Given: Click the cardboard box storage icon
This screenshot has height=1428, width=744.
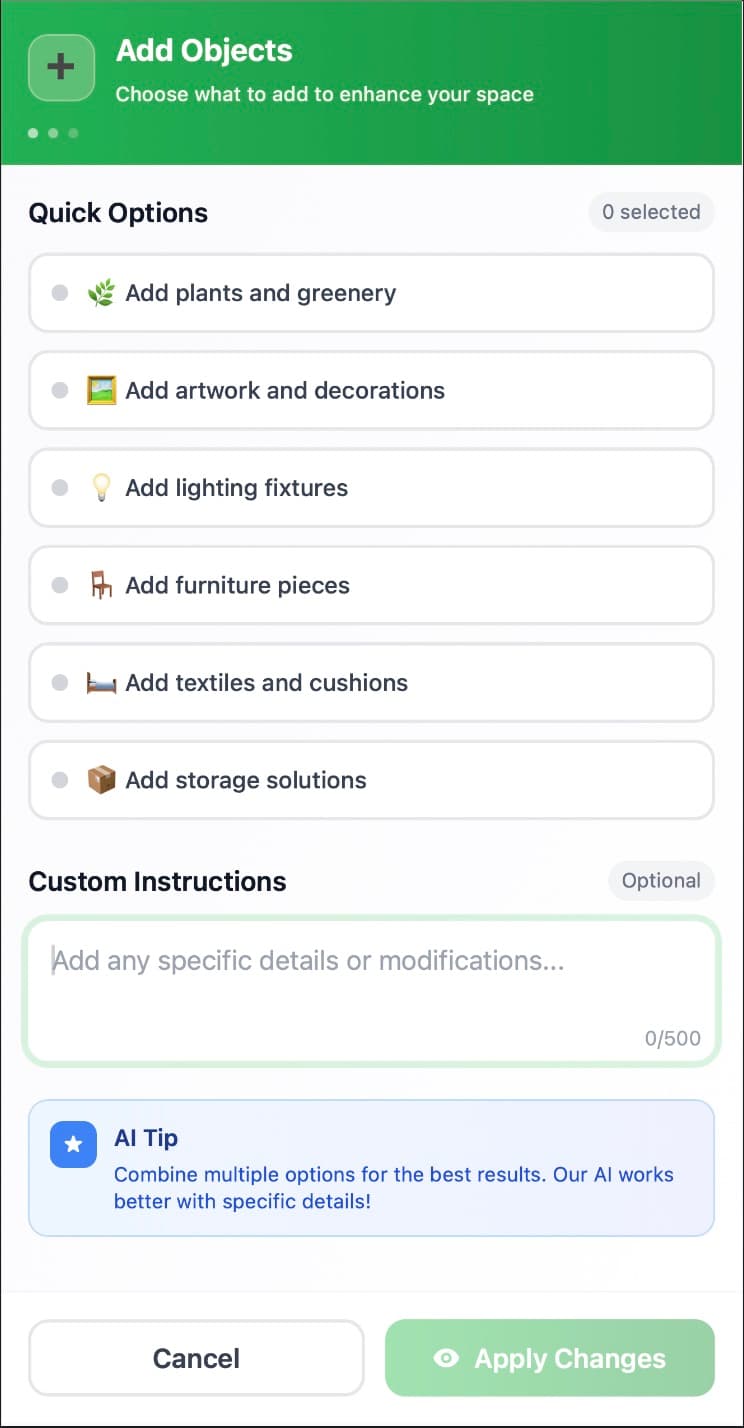Looking at the screenshot, I should (x=101, y=780).
